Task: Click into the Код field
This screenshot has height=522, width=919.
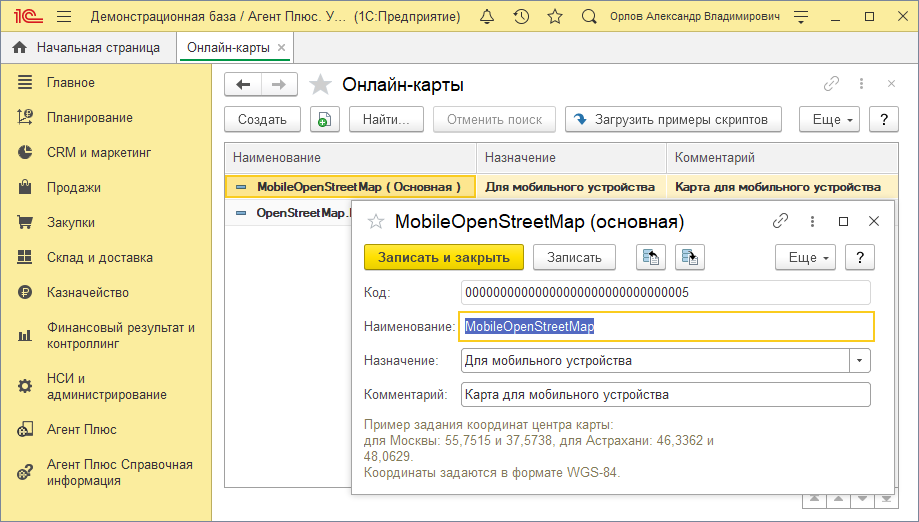Action: coord(666,292)
